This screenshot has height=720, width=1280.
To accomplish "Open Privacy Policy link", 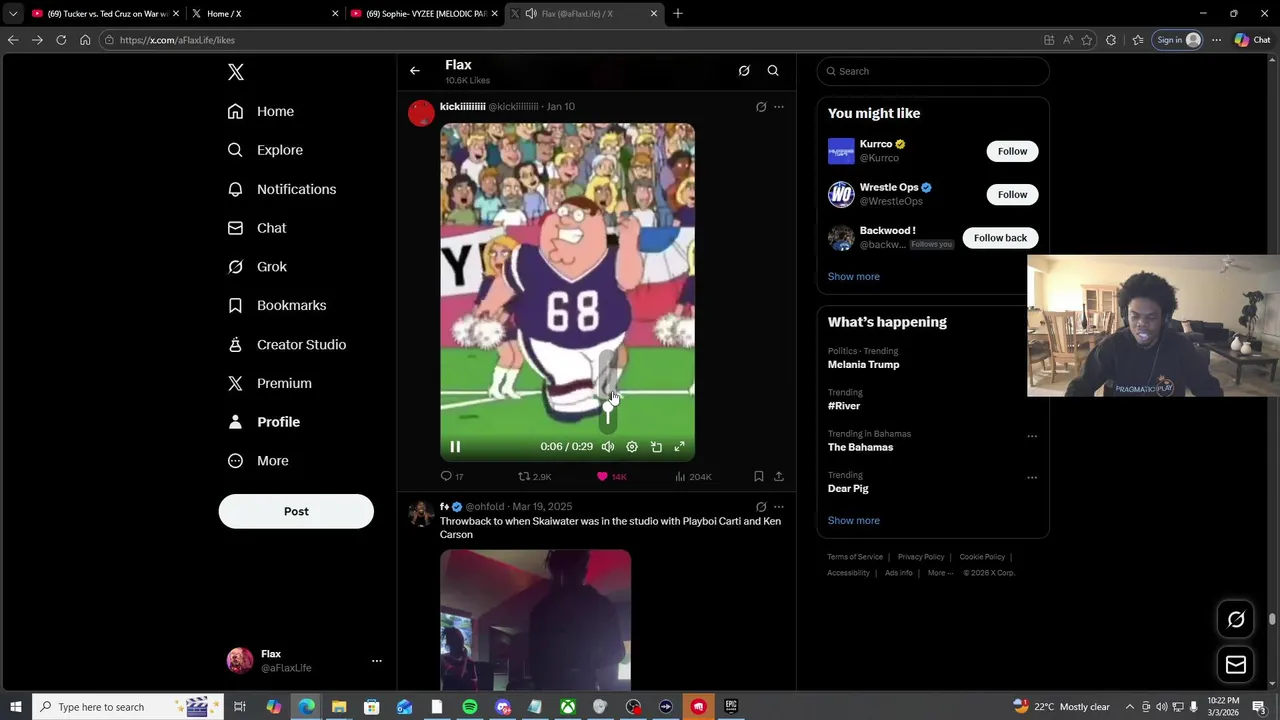I will click(x=921, y=557).
